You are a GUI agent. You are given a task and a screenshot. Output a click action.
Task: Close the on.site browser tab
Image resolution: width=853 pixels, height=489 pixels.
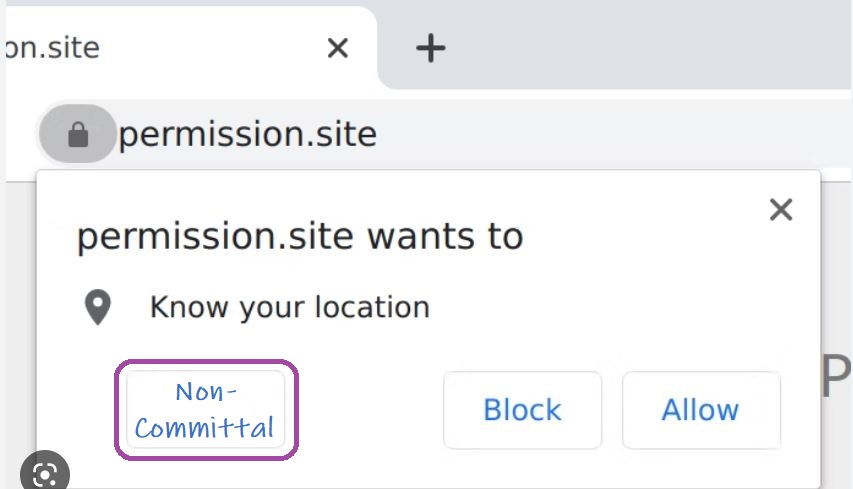(x=338, y=48)
